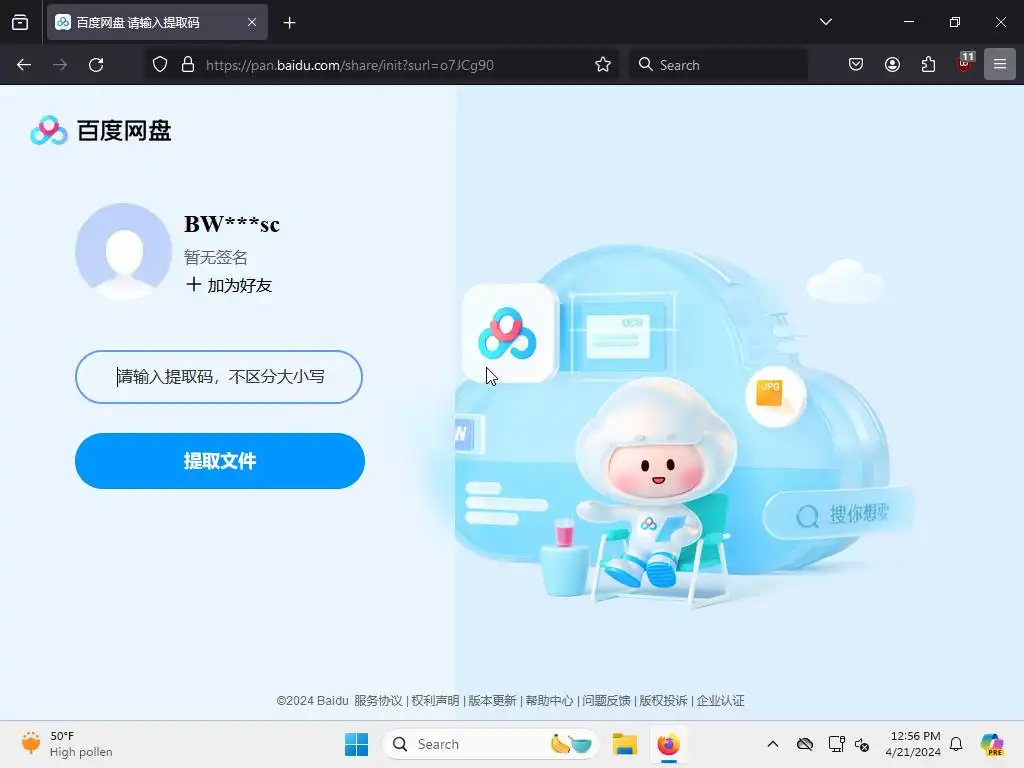Open the 帮助中心 footer link
The width and height of the screenshot is (1024, 768).
click(x=549, y=701)
